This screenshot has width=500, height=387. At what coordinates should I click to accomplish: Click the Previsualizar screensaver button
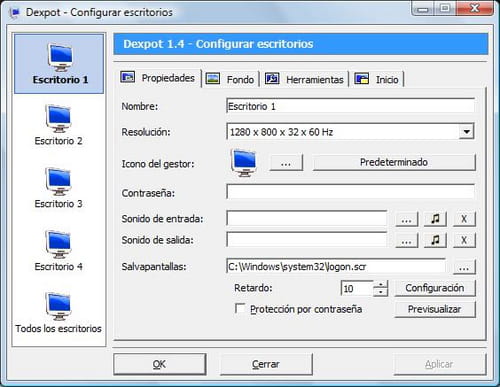pyautogui.click(x=435, y=309)
